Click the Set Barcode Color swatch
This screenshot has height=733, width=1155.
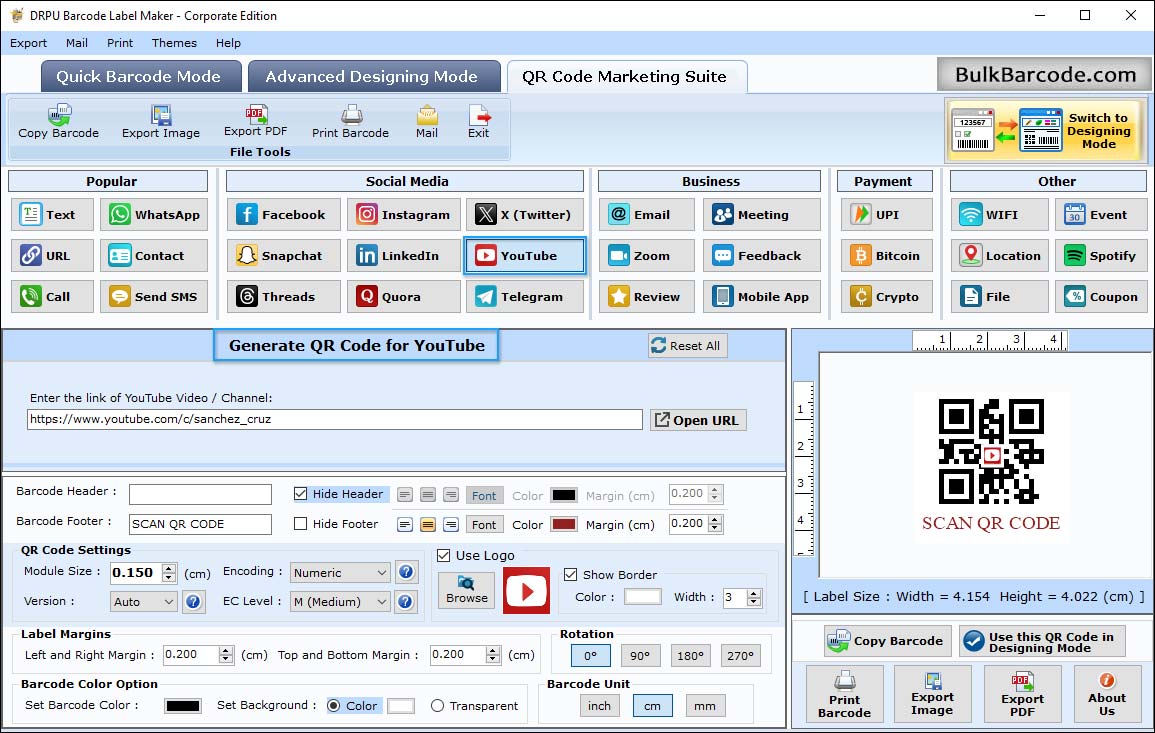point(183,706)
